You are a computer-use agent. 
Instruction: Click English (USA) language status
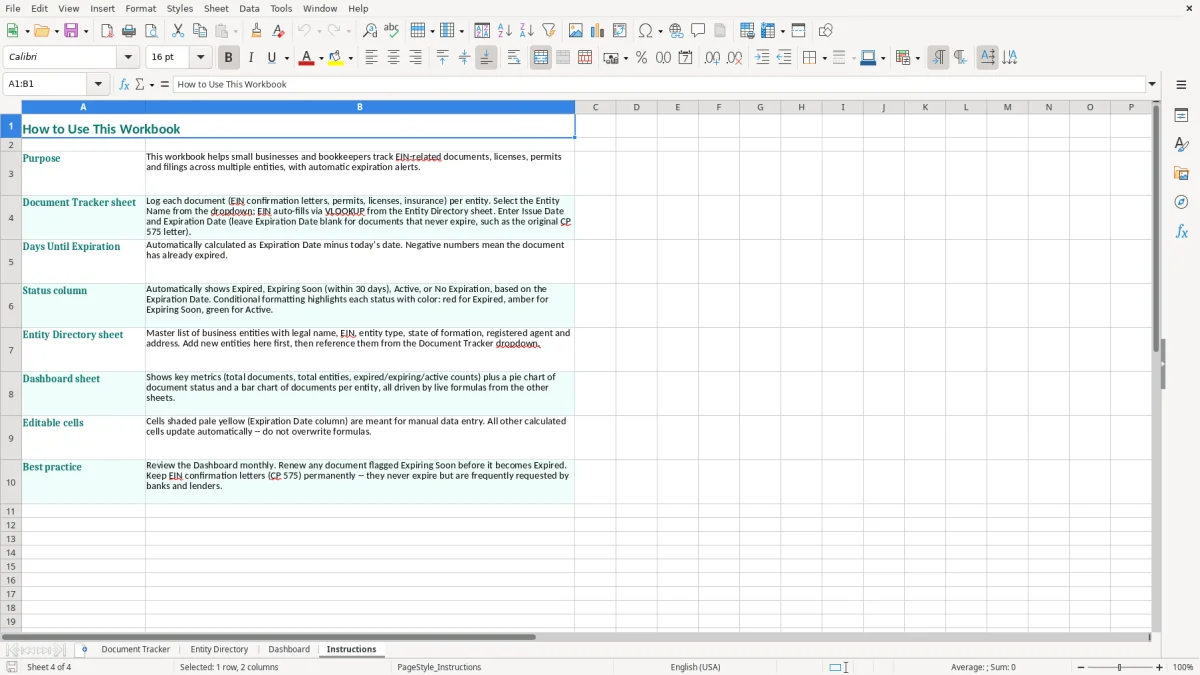click(x=695, y=667)
